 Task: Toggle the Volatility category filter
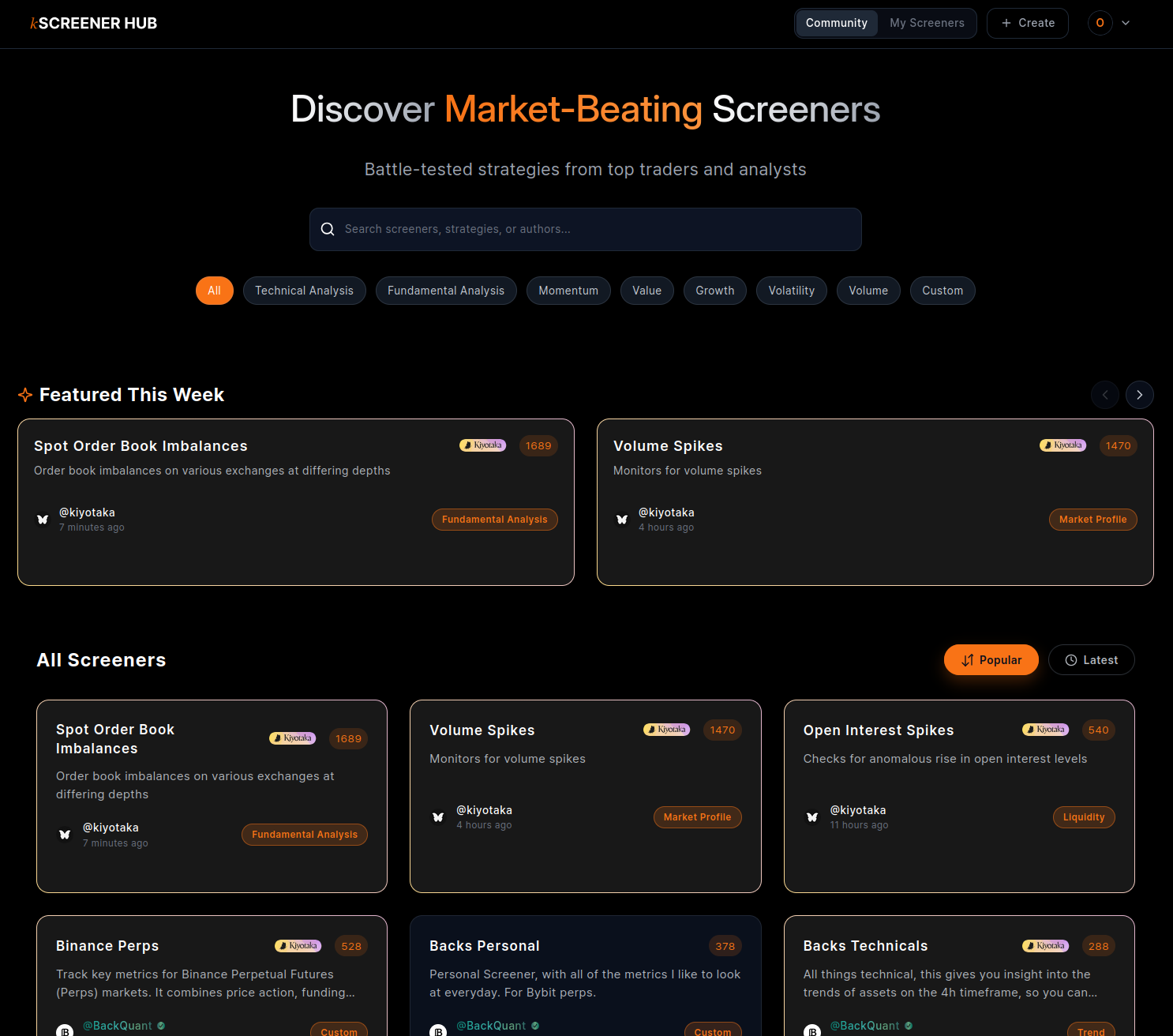791,291
